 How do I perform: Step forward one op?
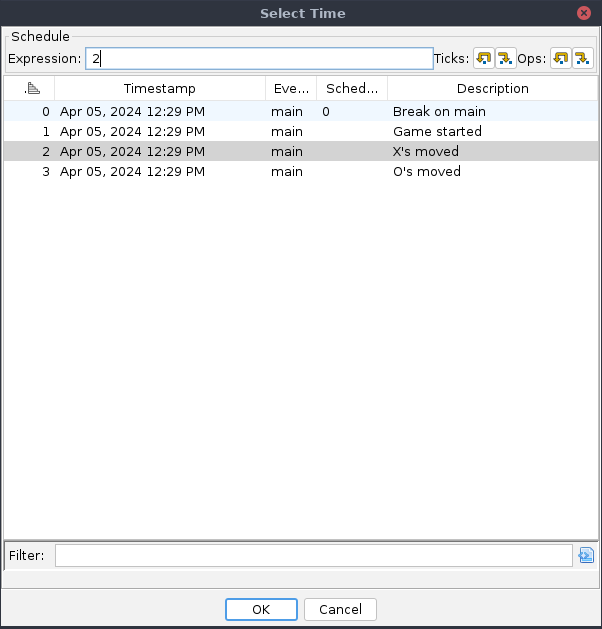point(582,59)
